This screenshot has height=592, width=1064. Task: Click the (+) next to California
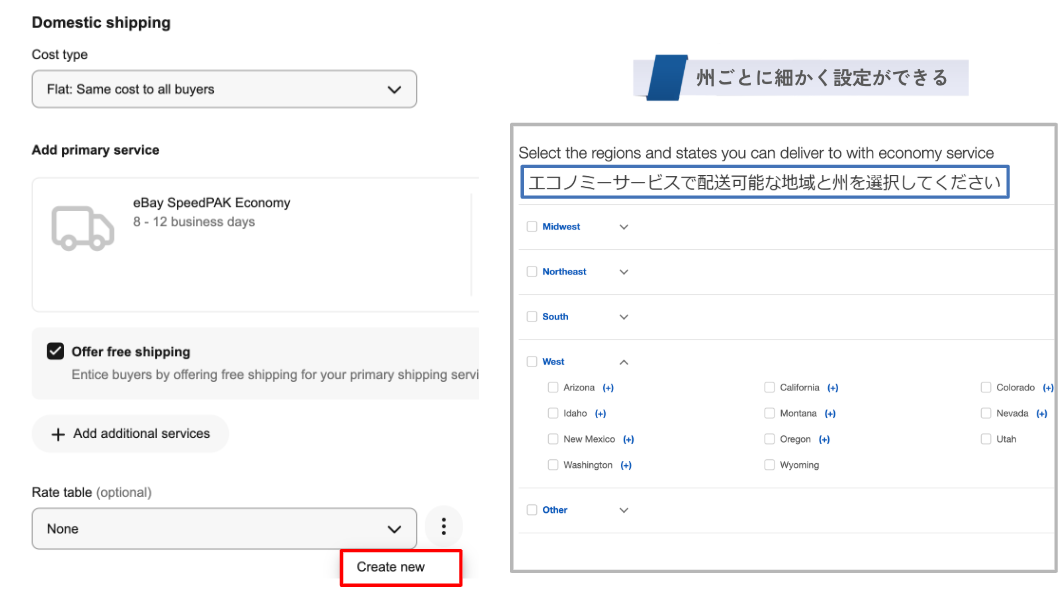tap(832, 388)
